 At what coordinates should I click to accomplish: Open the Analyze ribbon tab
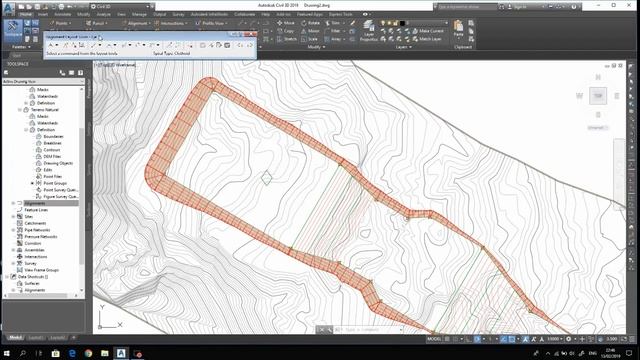[104, 14]
